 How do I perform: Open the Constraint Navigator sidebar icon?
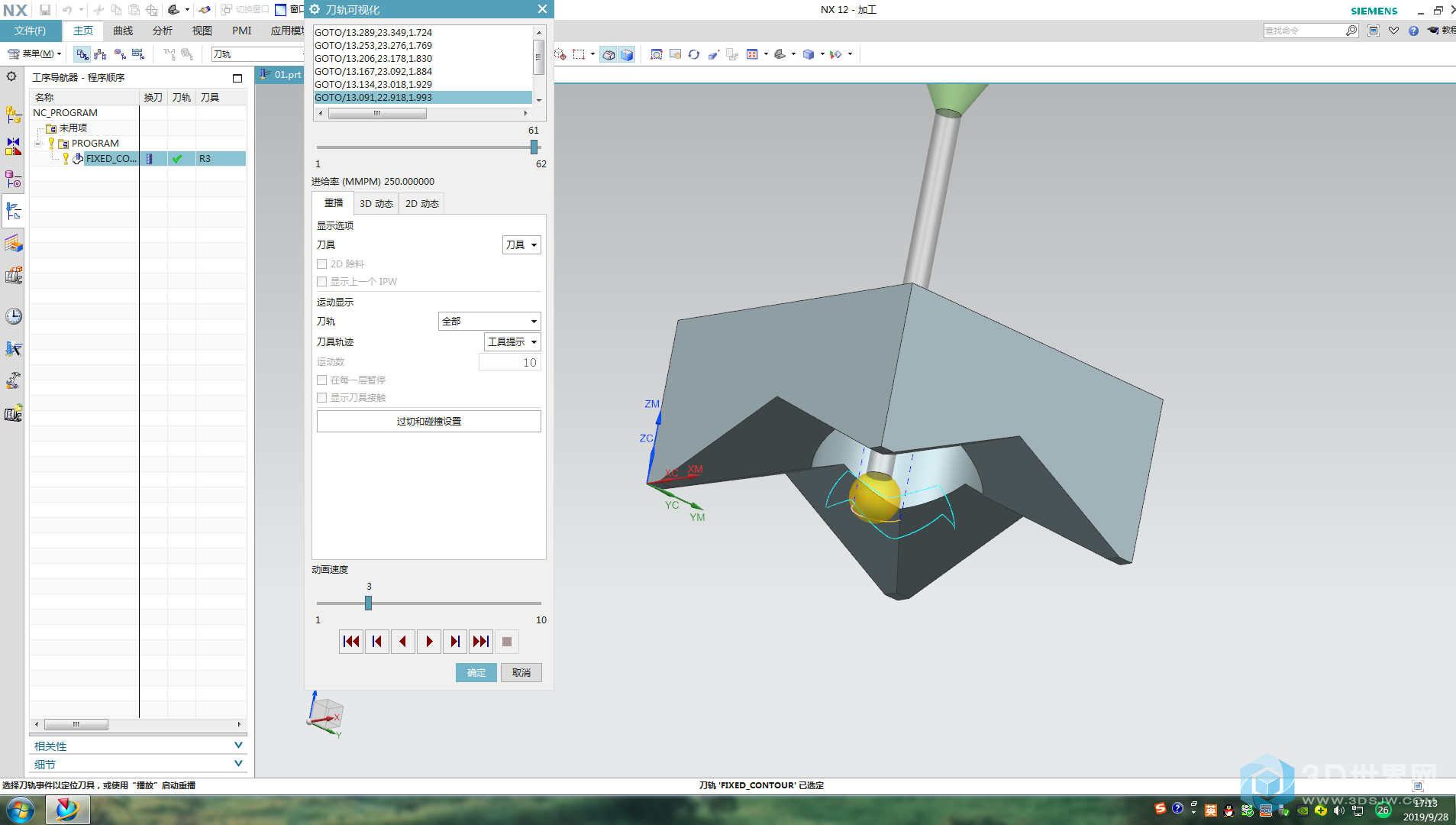point(13,146)
